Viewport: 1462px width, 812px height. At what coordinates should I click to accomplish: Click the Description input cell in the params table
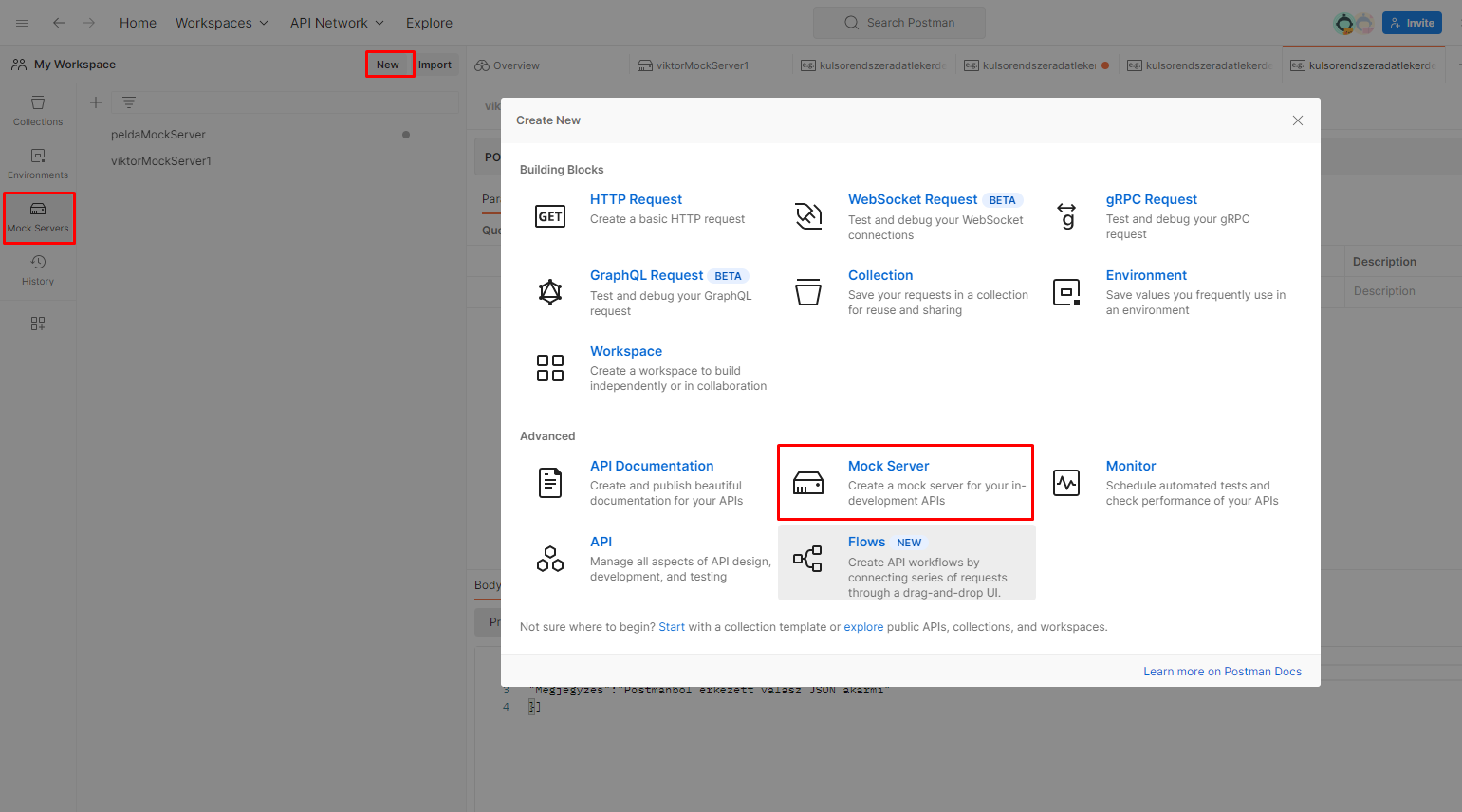point(1404,291)
